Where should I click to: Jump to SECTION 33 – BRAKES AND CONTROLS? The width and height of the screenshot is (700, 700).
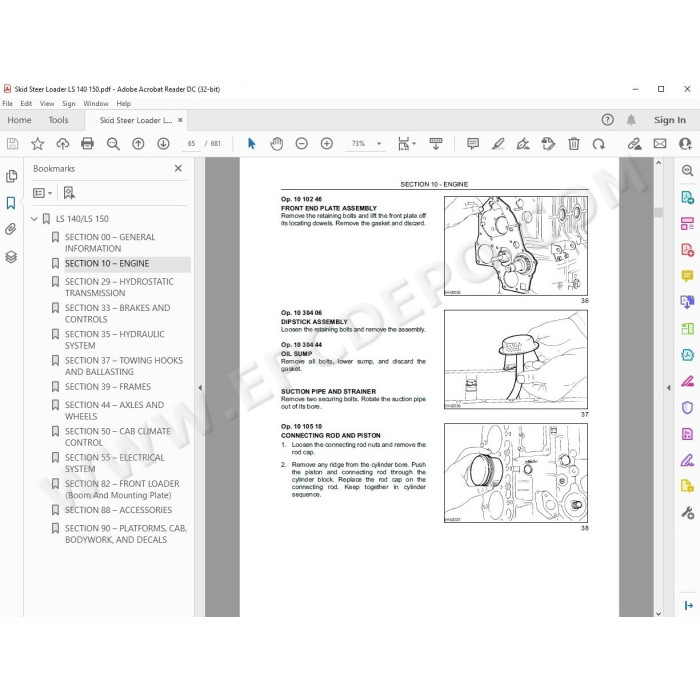pos(117,313)
